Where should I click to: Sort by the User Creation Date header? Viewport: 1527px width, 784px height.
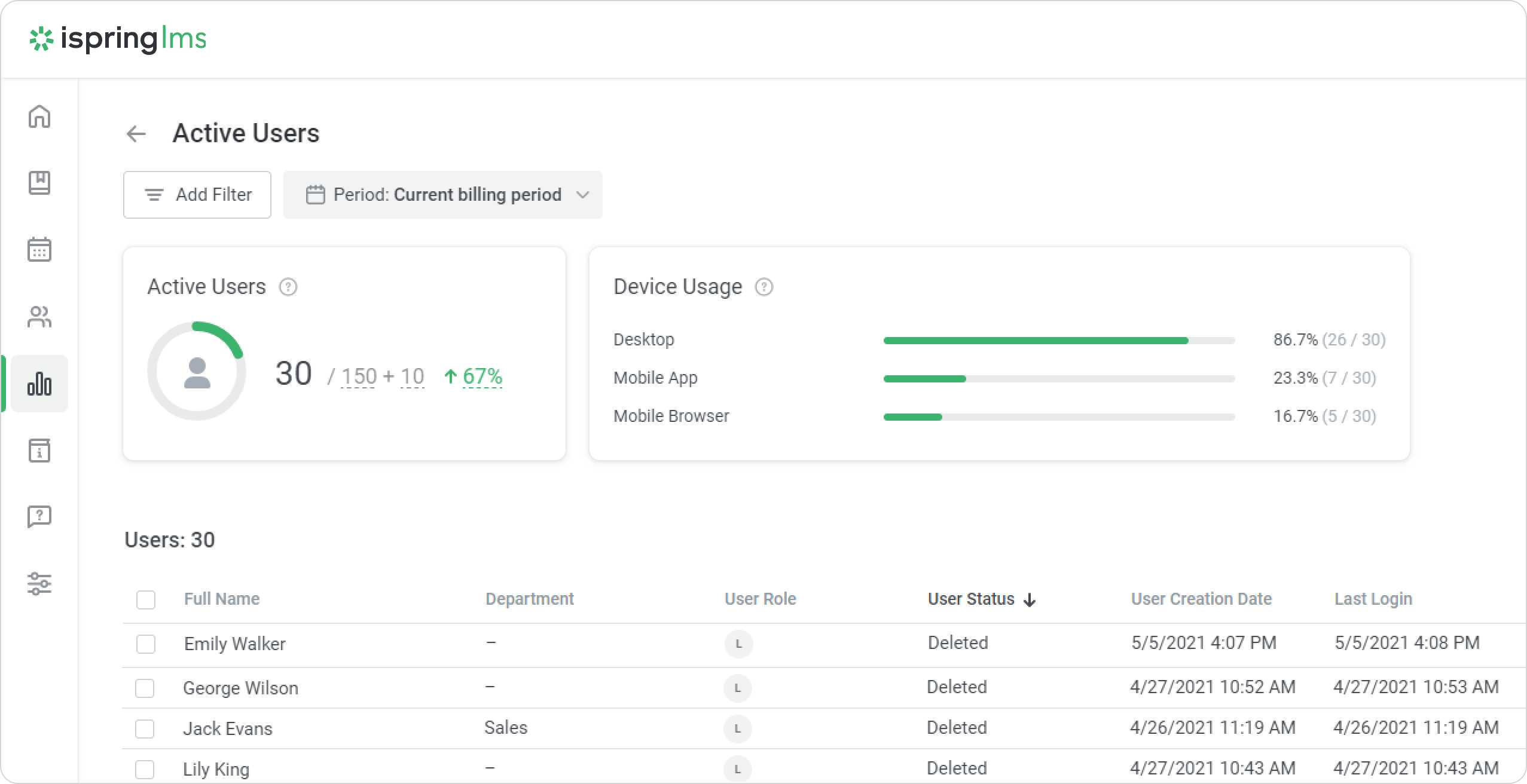1201,599
